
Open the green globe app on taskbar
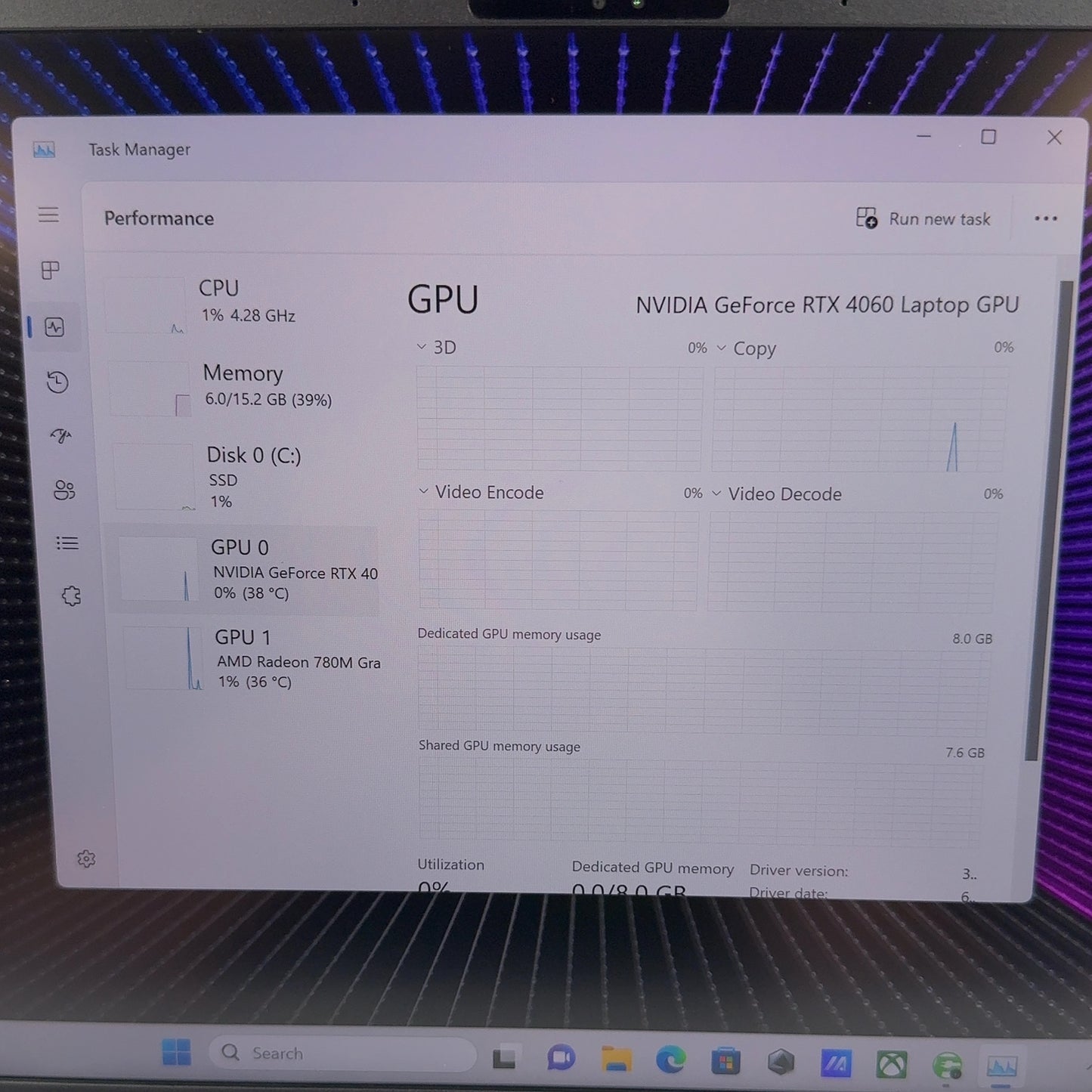tap(948, 1066)
